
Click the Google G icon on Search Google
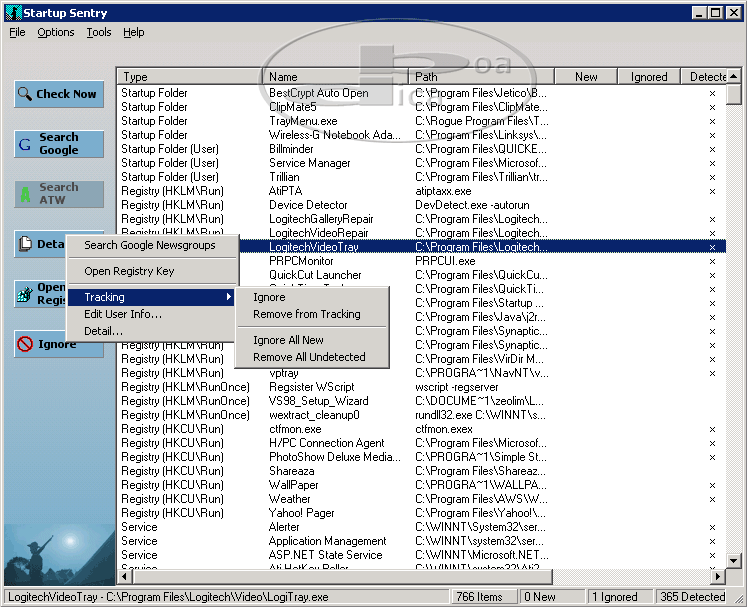tap(25, 144)
